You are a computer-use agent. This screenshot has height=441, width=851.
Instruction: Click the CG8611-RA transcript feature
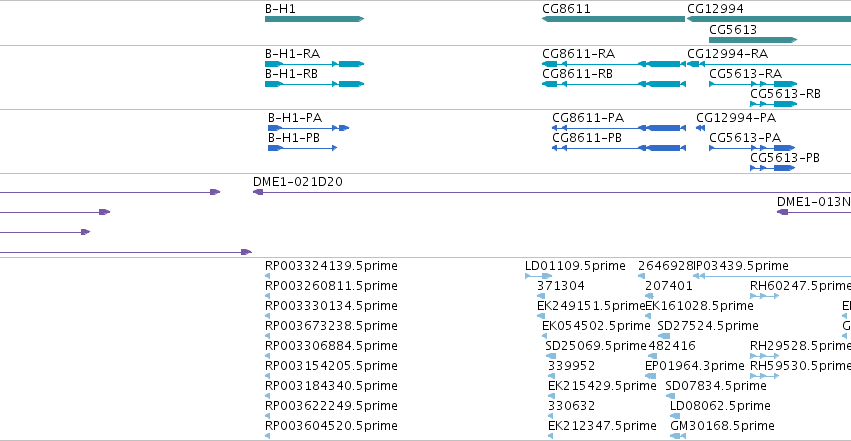point(614,64)
